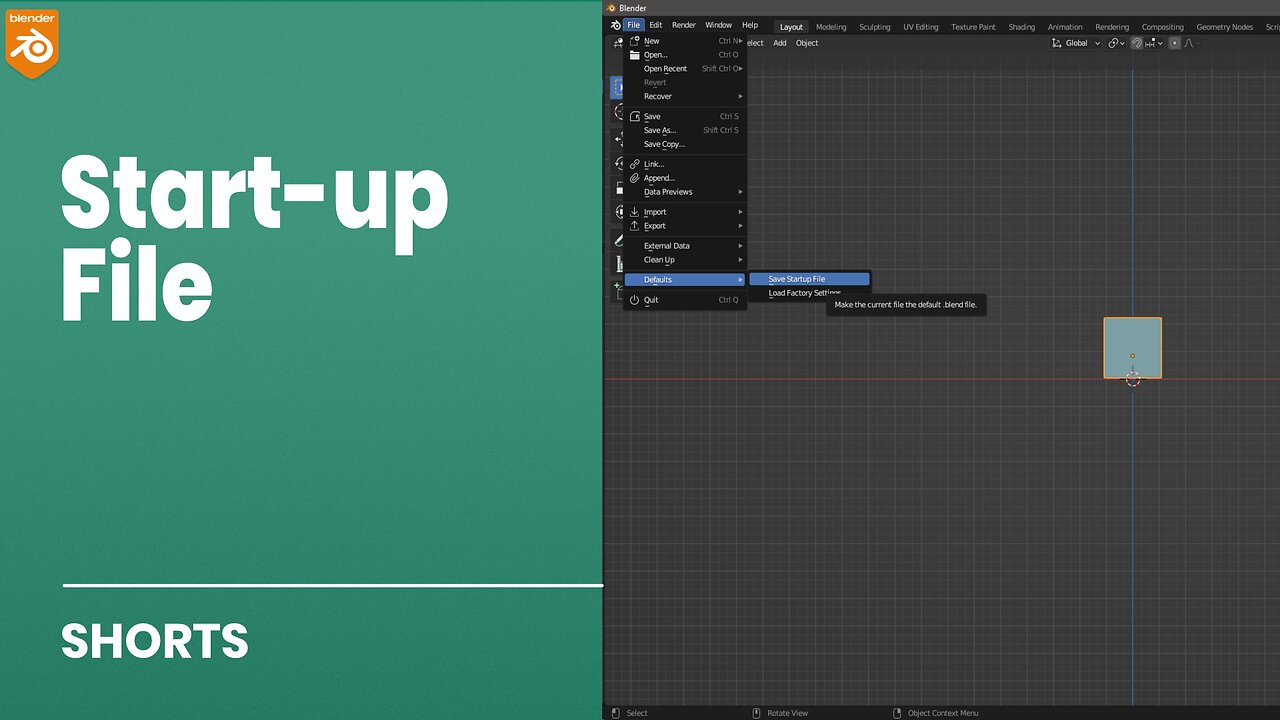Image resolution: width=1280 pixels, height=720 pixels.
Task: Click the 3D cursor at the world origin
Action: click(1133, 379)
